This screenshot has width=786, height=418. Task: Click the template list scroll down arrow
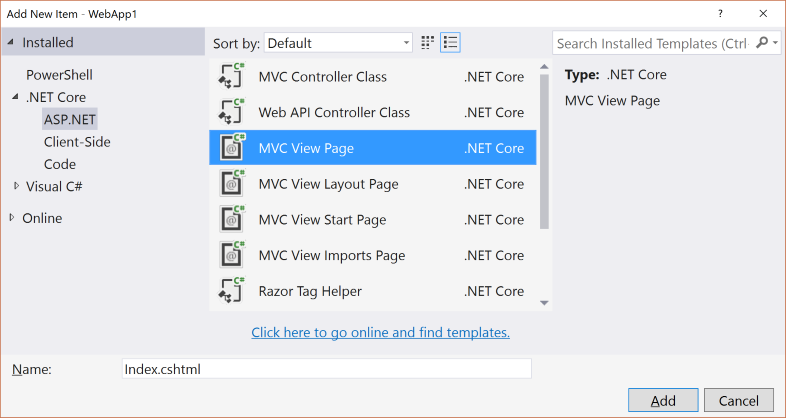[544, 303]
